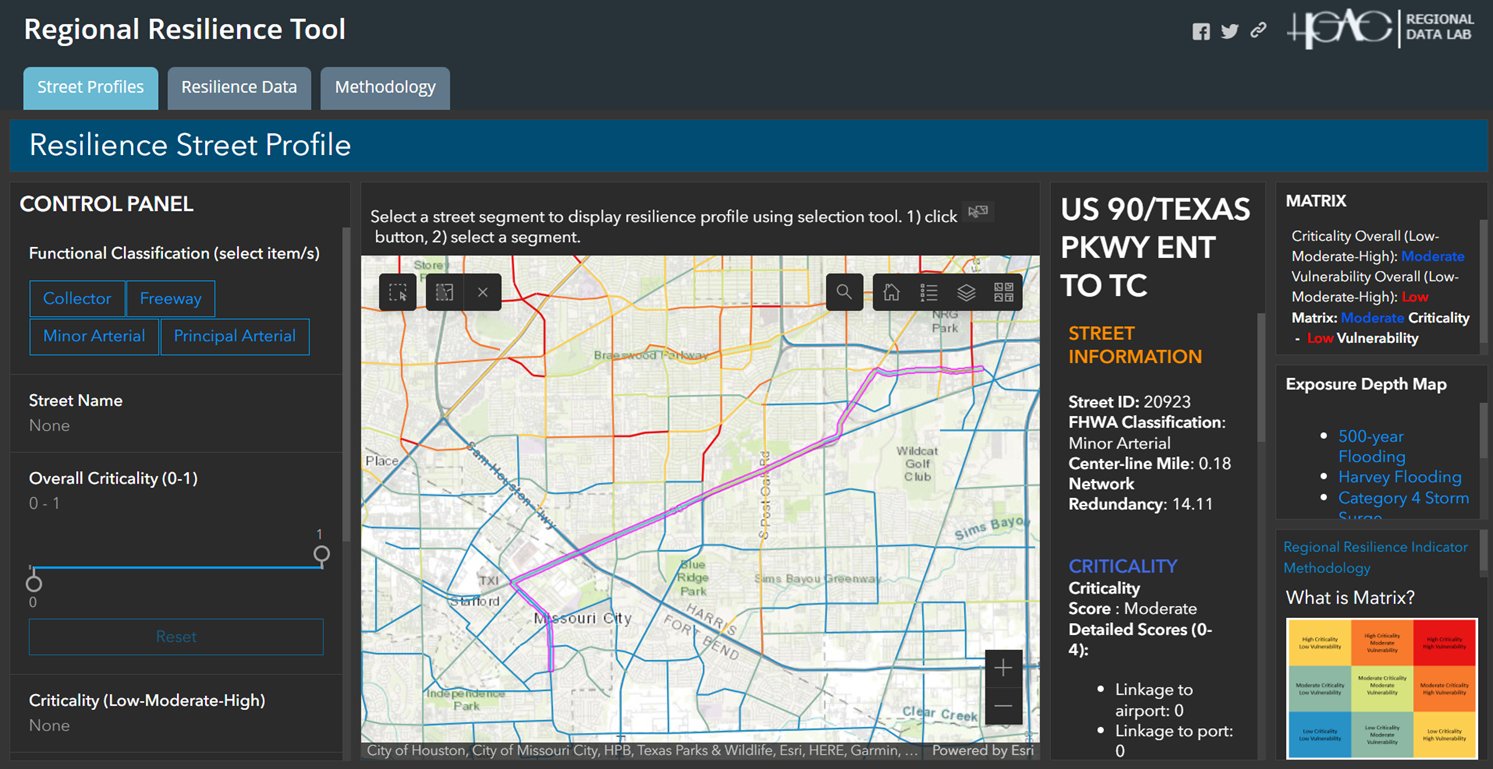
Task: Zoom in on the map
Action: 1003,668
